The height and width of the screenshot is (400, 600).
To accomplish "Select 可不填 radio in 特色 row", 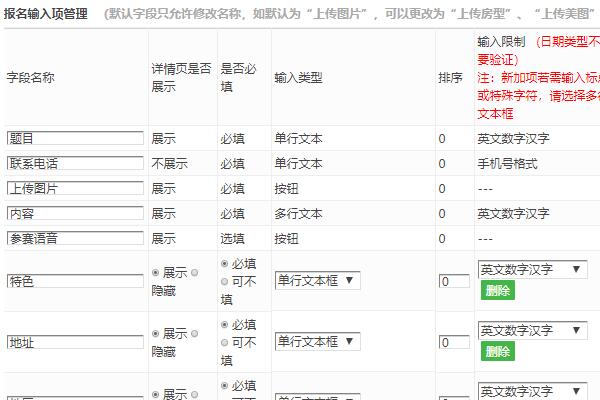I will coord(225,282).
